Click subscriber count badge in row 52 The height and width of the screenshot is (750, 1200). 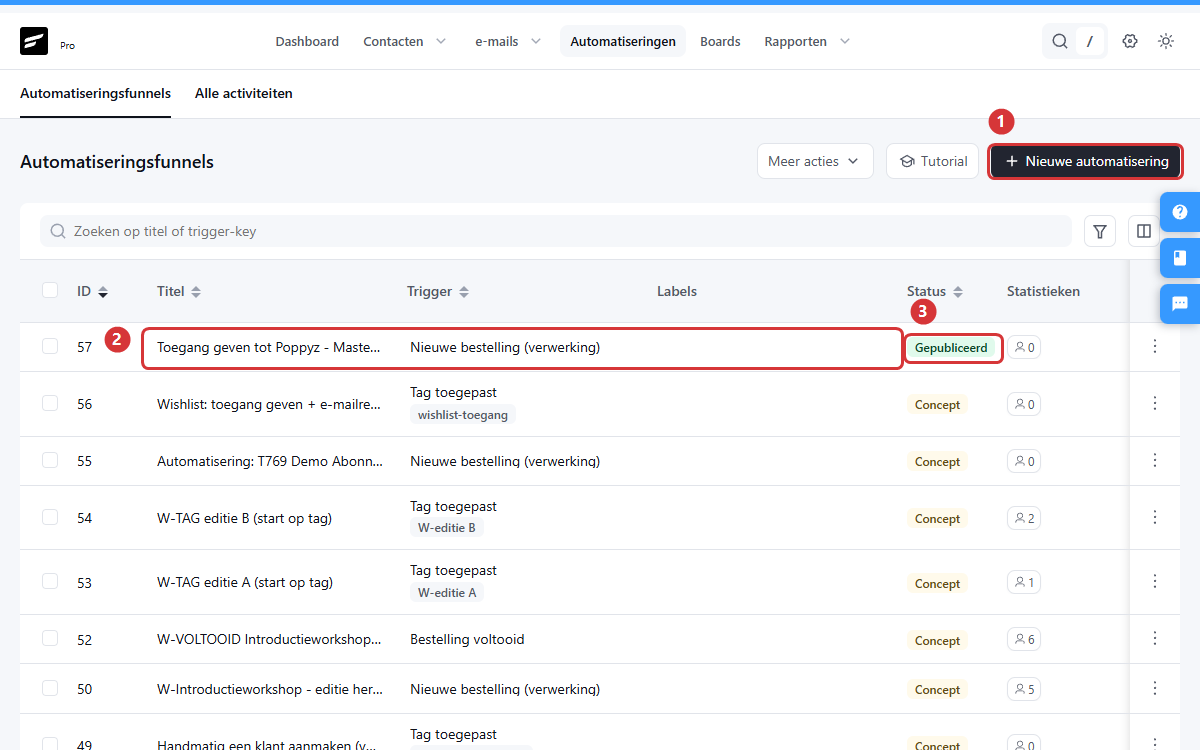[1024, 640]
